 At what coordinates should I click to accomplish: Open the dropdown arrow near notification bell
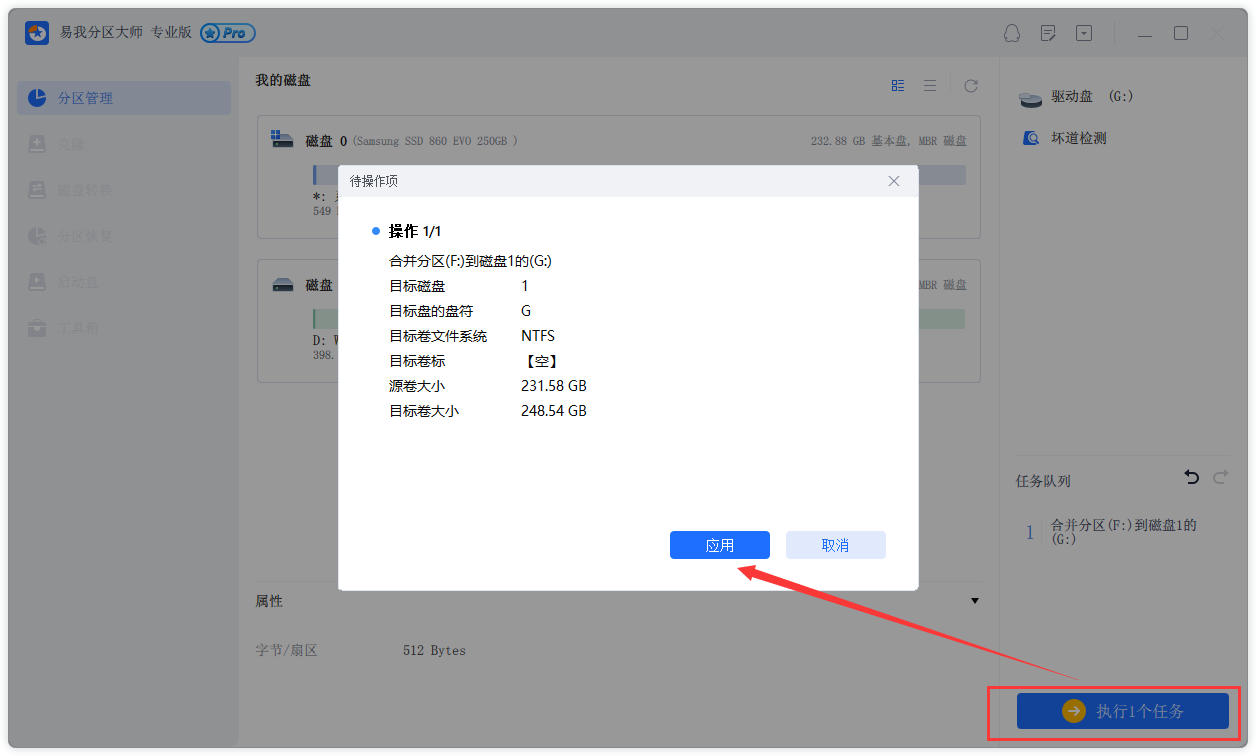1084,33
